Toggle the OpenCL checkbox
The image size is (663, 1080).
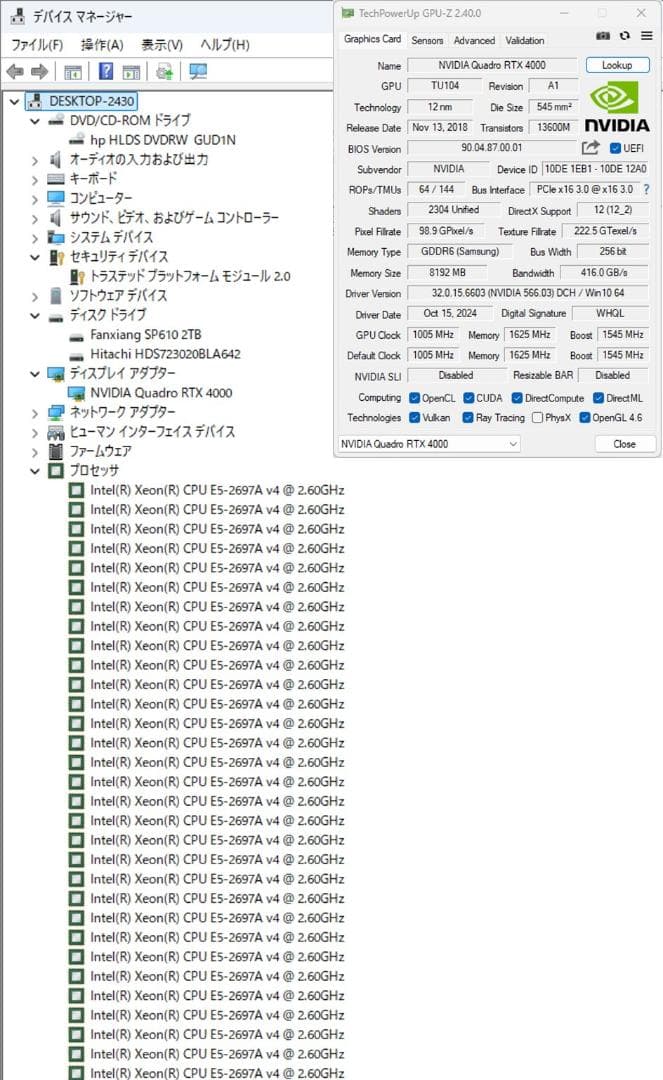(x=414, y=398)
